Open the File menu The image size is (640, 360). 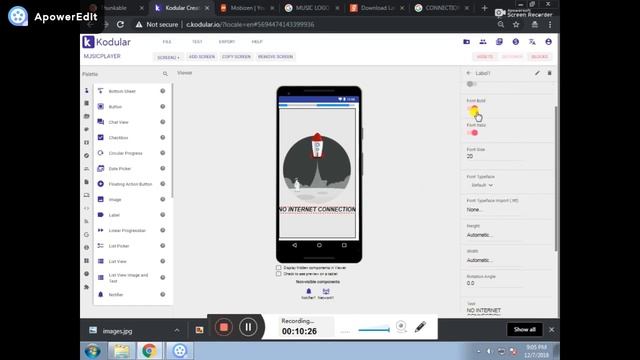pos(167,42)
